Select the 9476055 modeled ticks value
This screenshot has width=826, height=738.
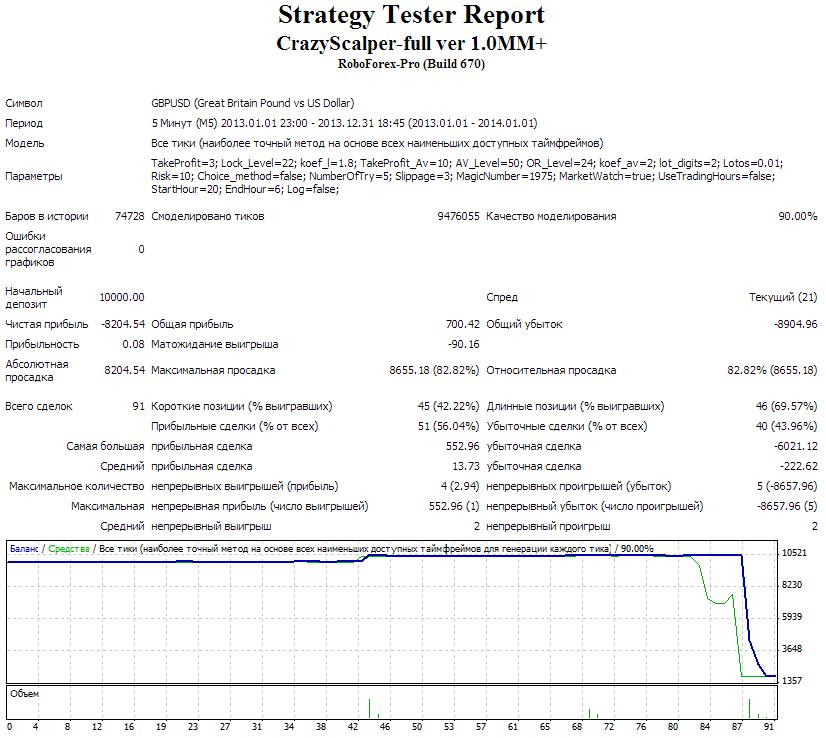[x=458, y=216]
